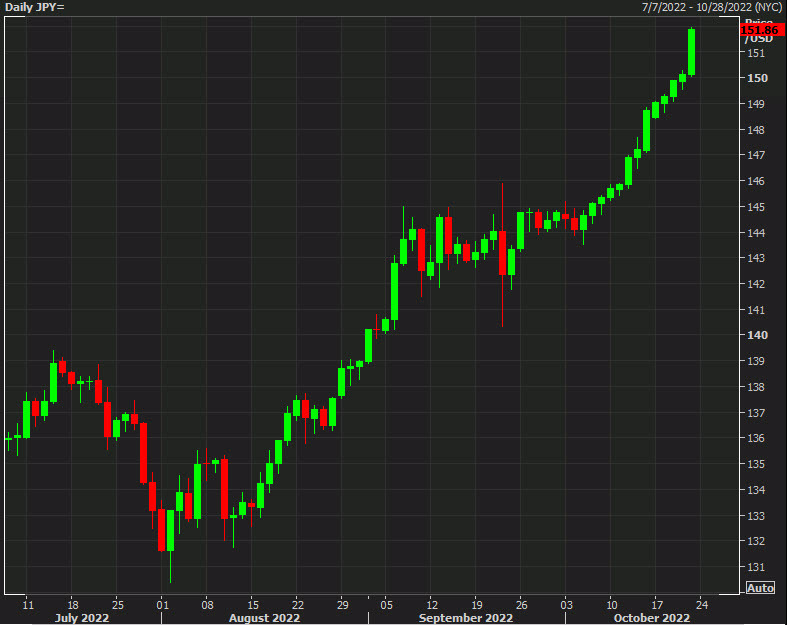The width and height of the screenshot is (787, 625).
Task: Click the 136 price axis label
Action: [756, 438]
